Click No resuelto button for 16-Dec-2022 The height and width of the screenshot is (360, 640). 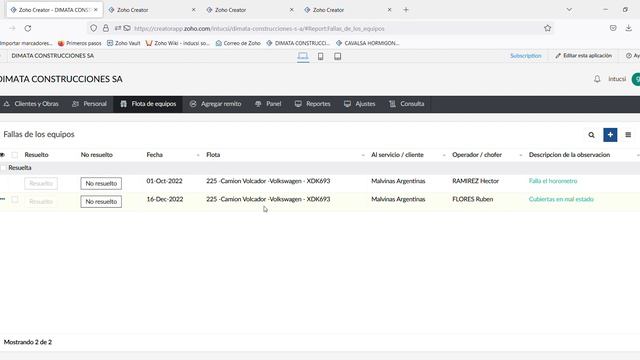pyautogui.click(x=101, y=202)
